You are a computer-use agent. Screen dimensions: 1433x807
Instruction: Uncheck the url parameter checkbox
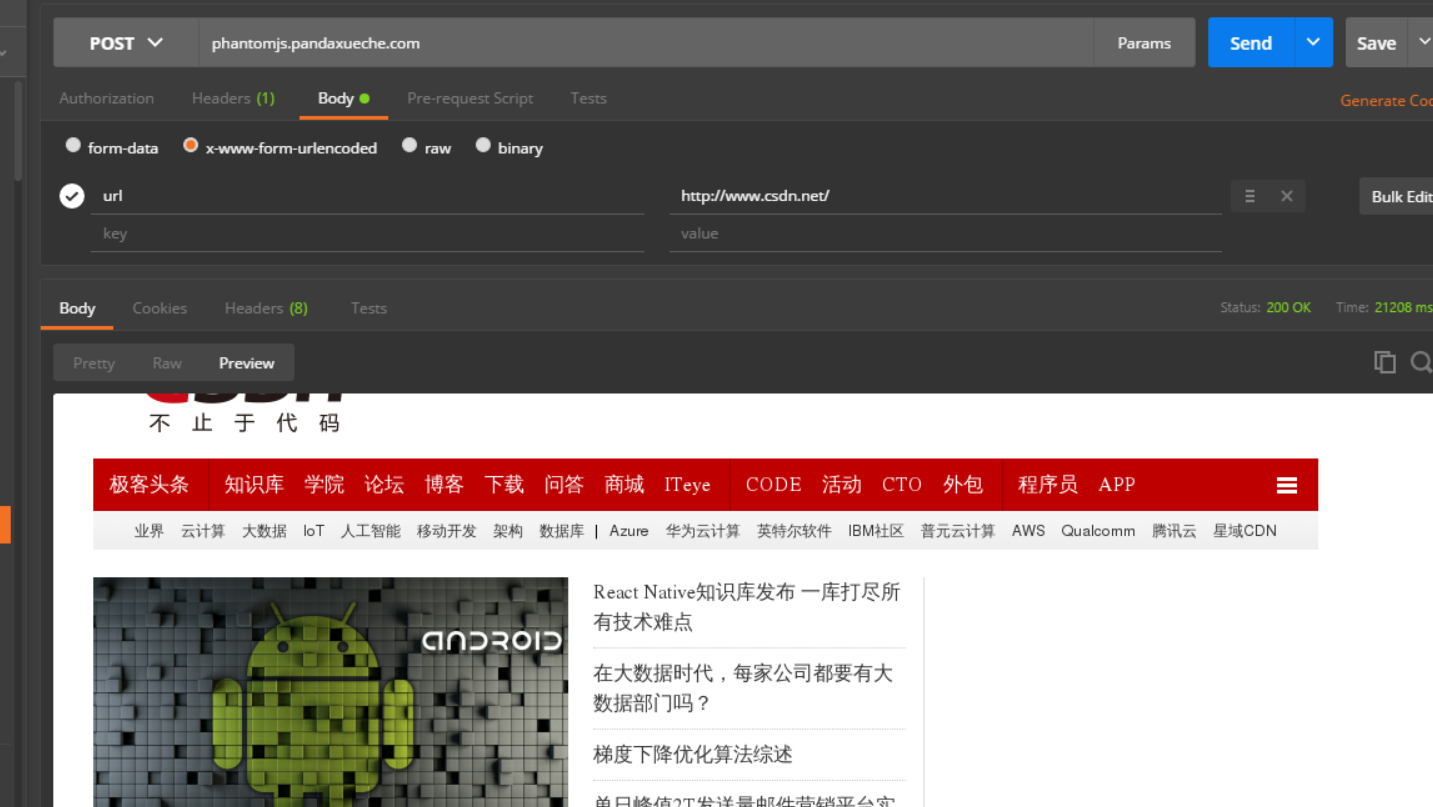[71, 195]
